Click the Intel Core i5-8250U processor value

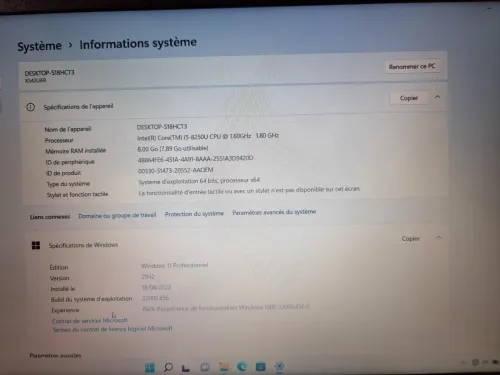point(208,137)
